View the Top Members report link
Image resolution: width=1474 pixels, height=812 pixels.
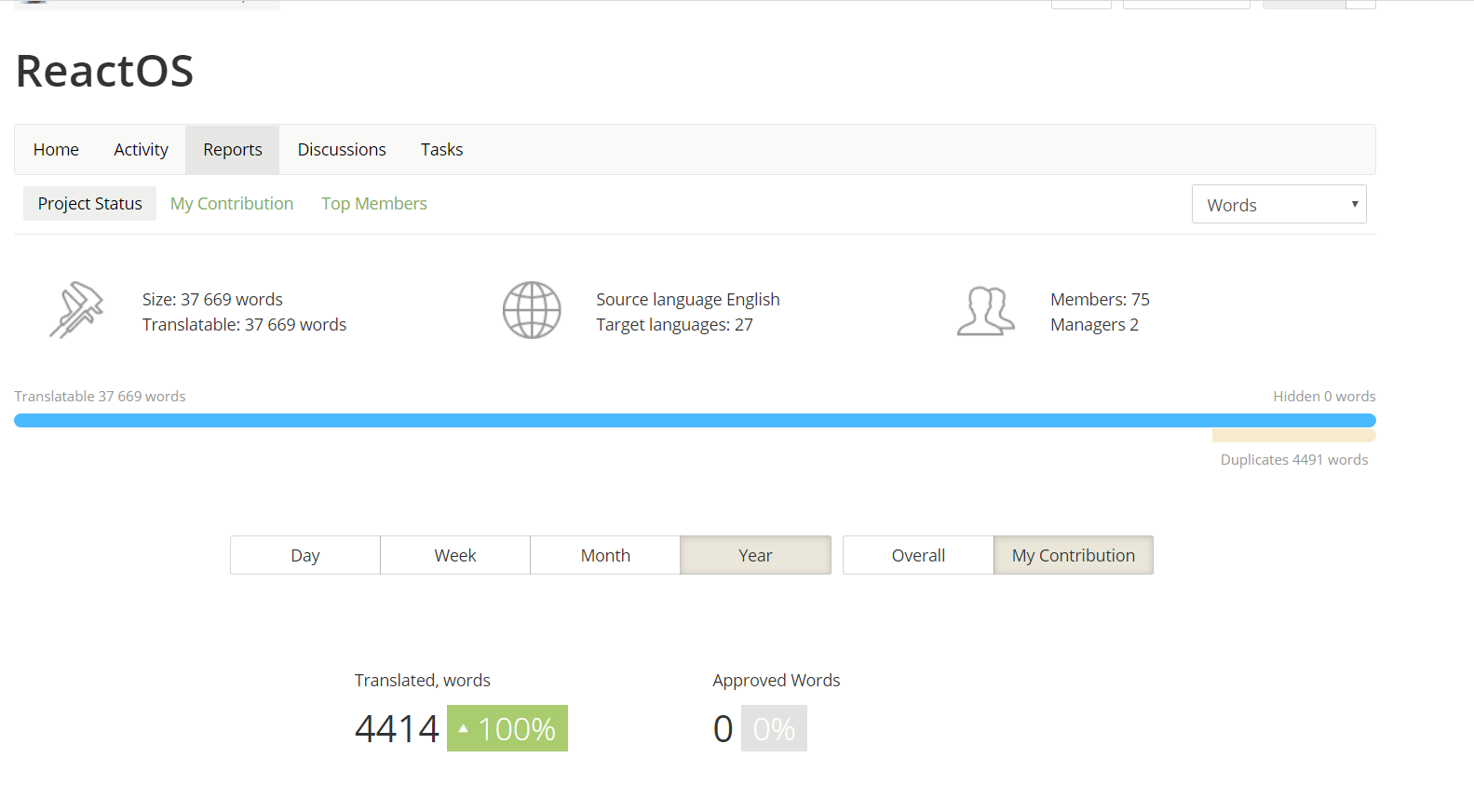pyautogui.click(x=374, y=204)
